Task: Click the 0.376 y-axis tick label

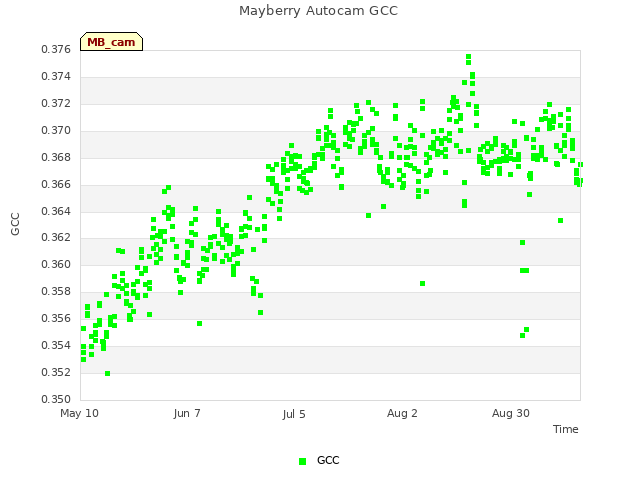Action: 56,49
